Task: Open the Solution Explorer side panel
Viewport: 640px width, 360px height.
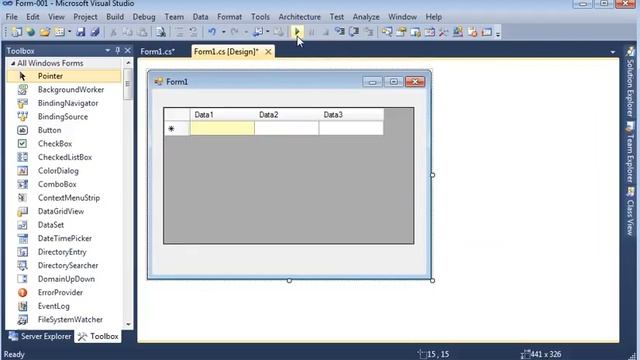Action: pos(630,82)
